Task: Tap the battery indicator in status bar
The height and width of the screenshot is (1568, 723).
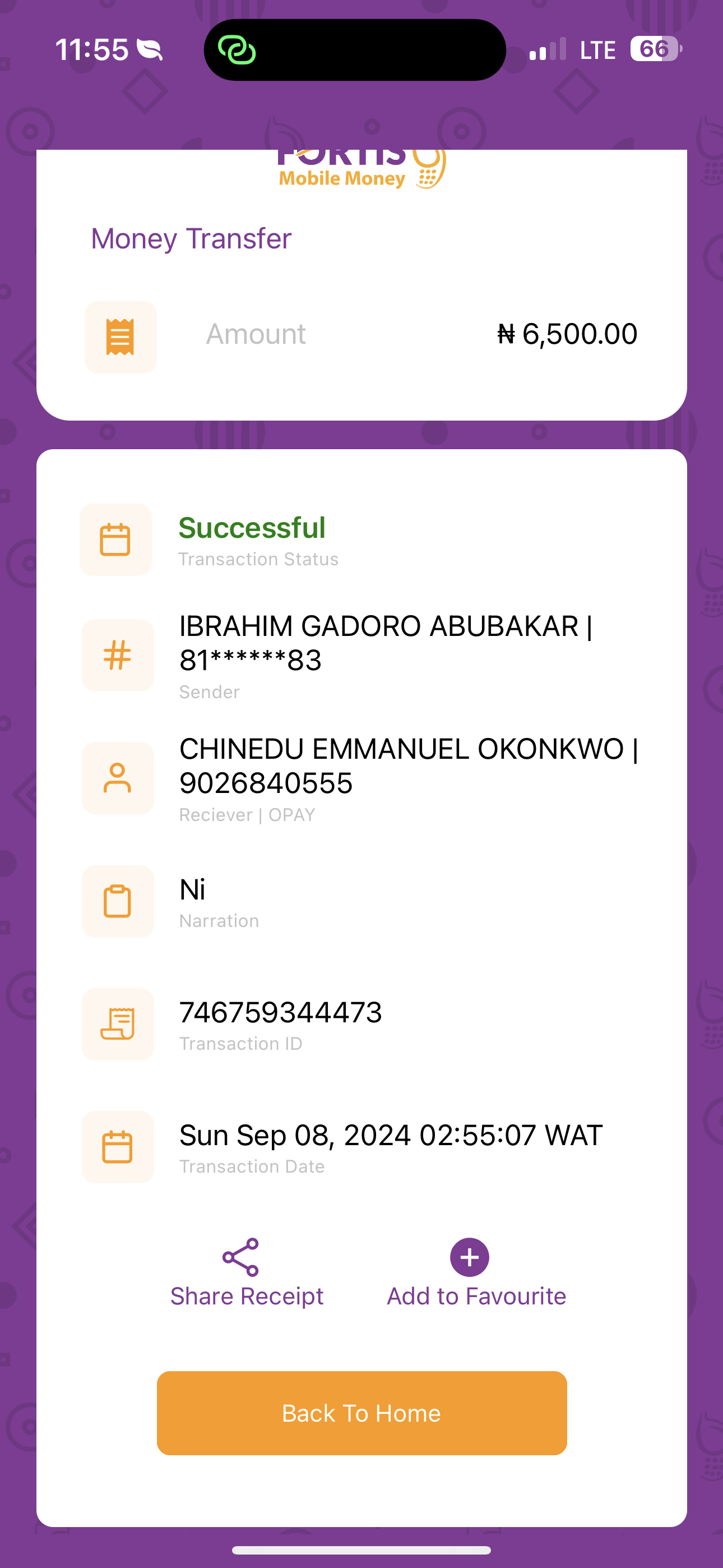Action: (655, 49)
